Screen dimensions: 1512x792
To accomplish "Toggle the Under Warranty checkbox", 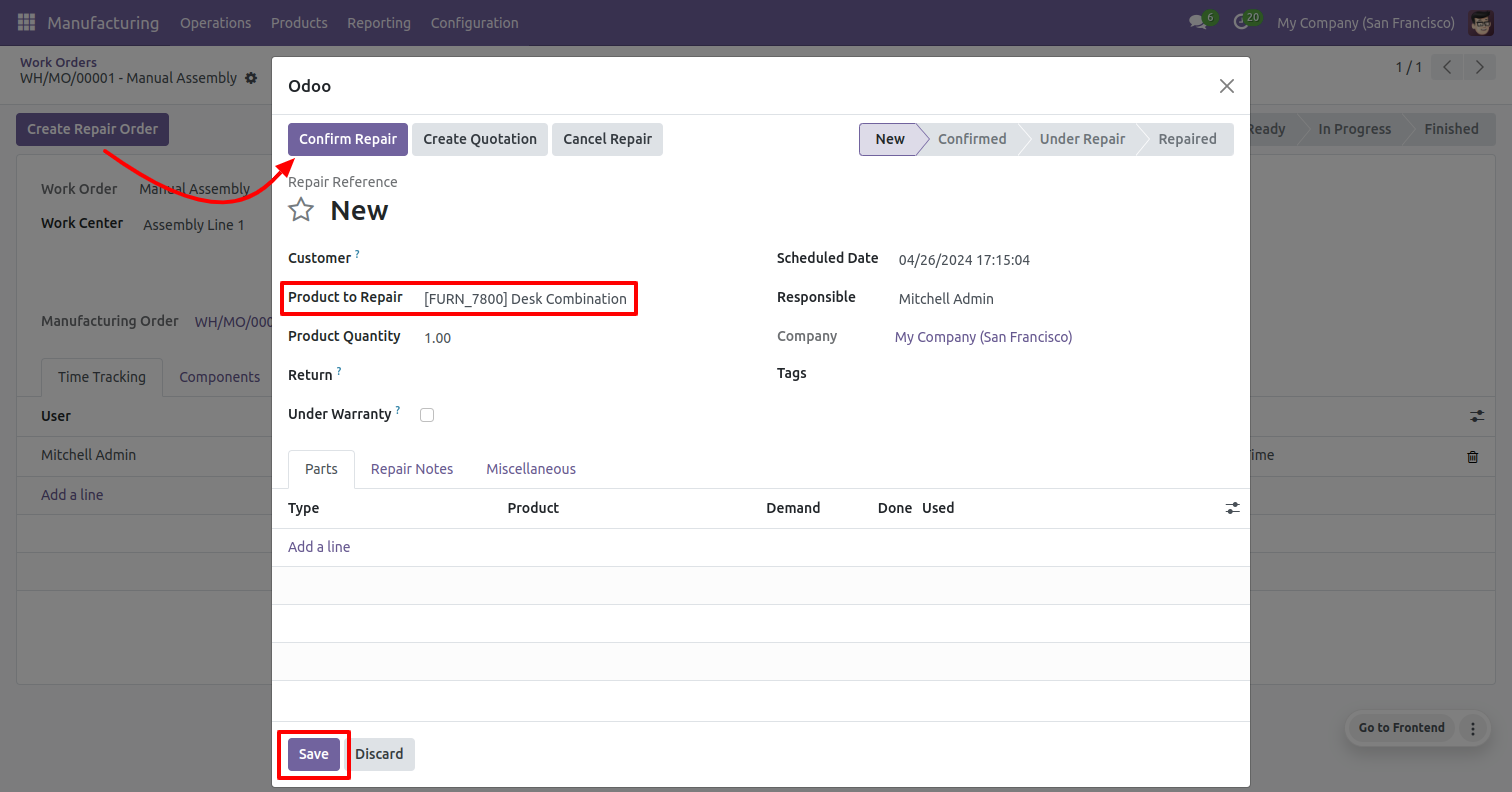I will click(427, 415).
